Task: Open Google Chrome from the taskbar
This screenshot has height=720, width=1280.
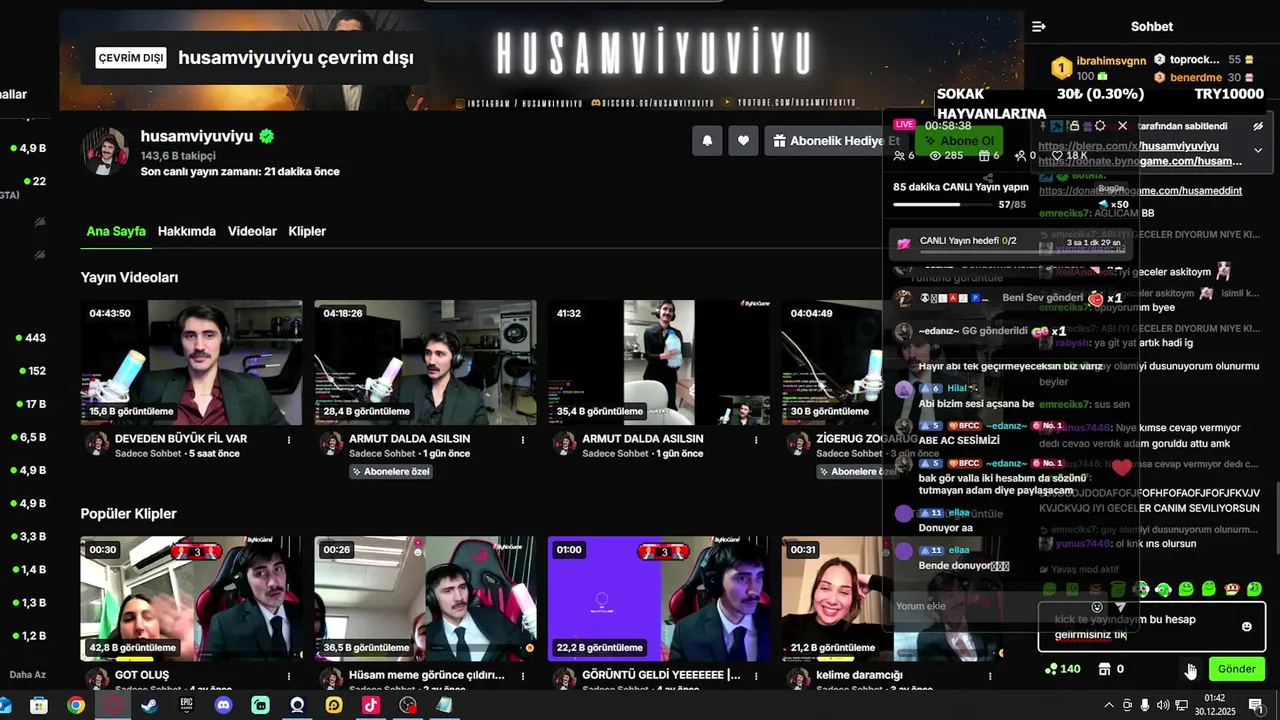Action: 76,706
